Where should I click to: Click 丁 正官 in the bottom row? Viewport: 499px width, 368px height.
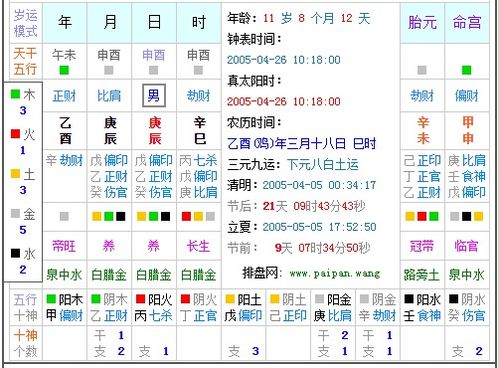pyautogui.click(x=199, y=315)
